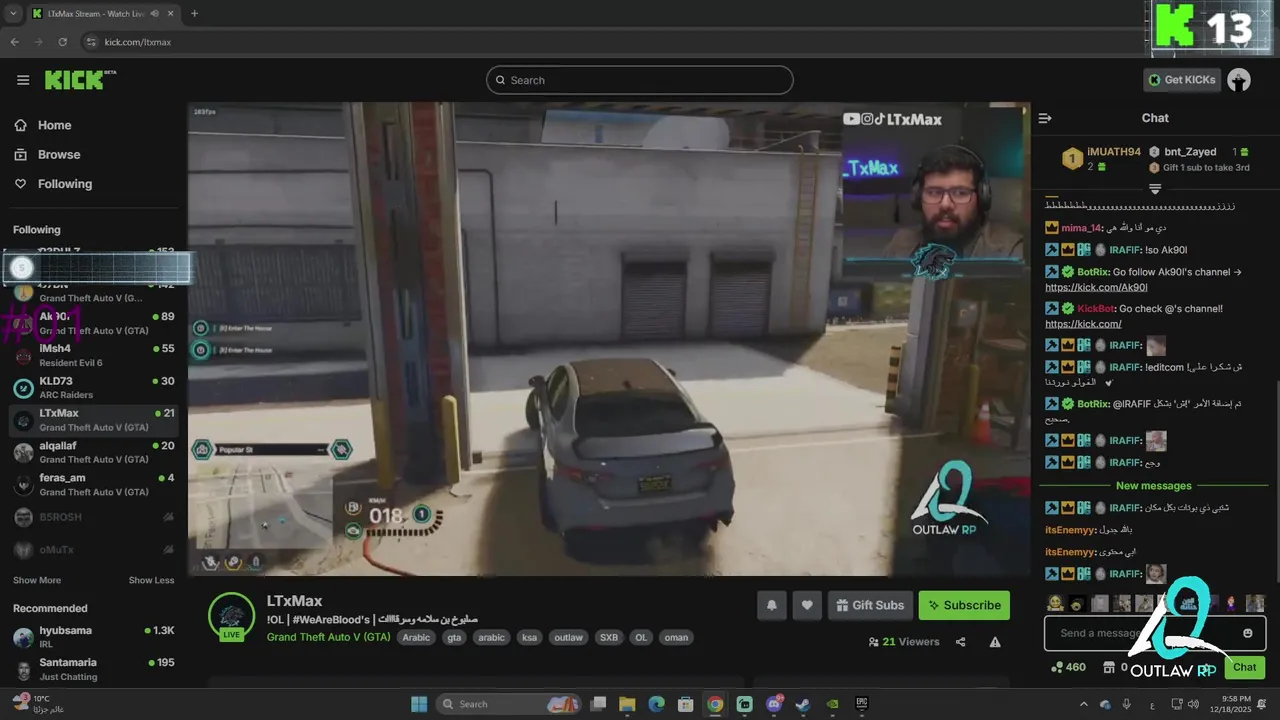Click Show Less in Following list
The image size is (1280, 720).
tap(151, 580)
